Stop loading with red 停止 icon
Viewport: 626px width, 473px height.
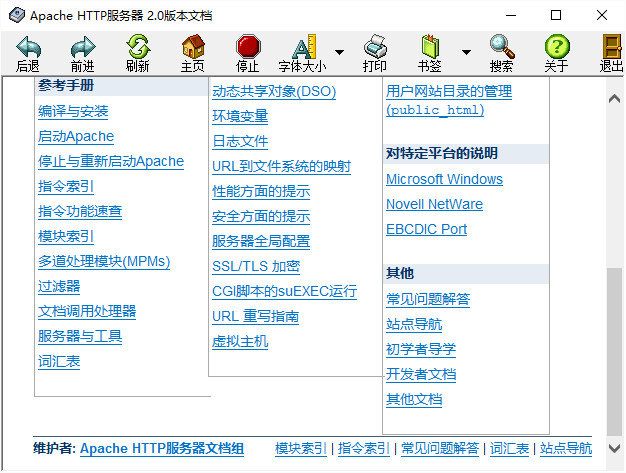(x=248, y=54)
